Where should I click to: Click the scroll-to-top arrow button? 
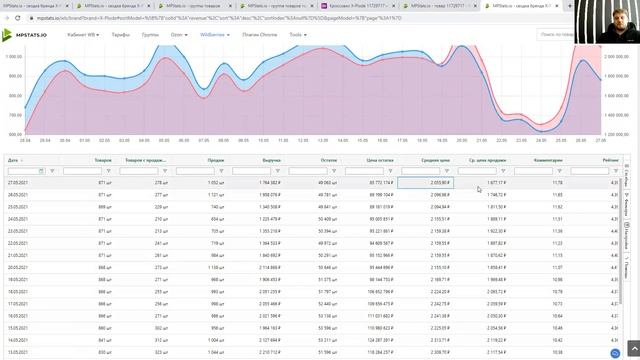pos(633,349)
